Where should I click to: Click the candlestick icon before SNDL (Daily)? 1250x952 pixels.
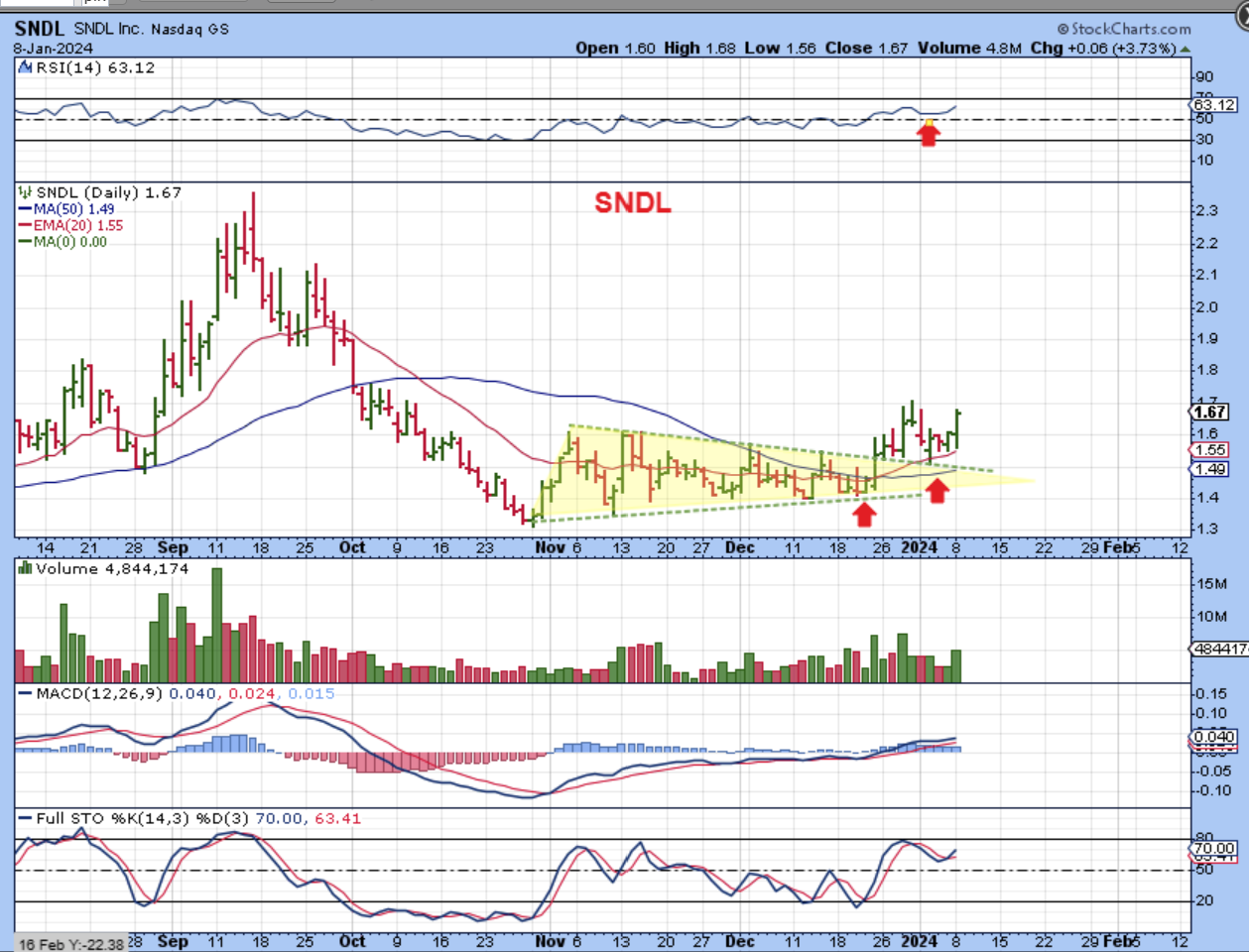click(x=26, y=192)
